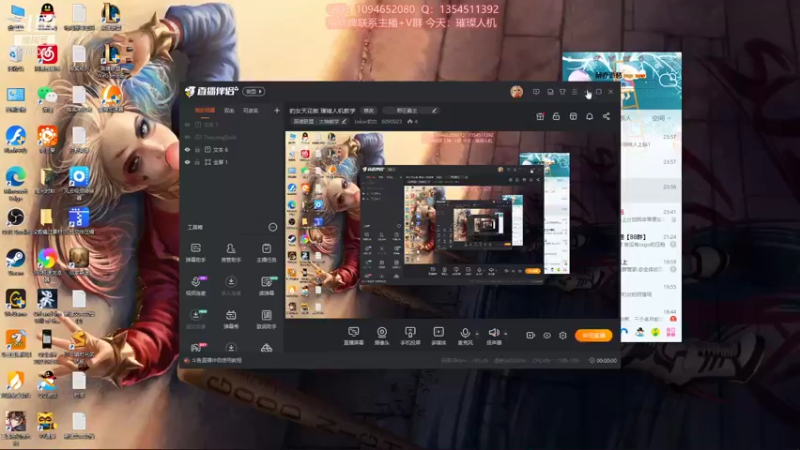Open the Microsoft Edge desktop icon
Viewport: 800px width, 450px height.
pyautogui.click(x=15, y=182)
